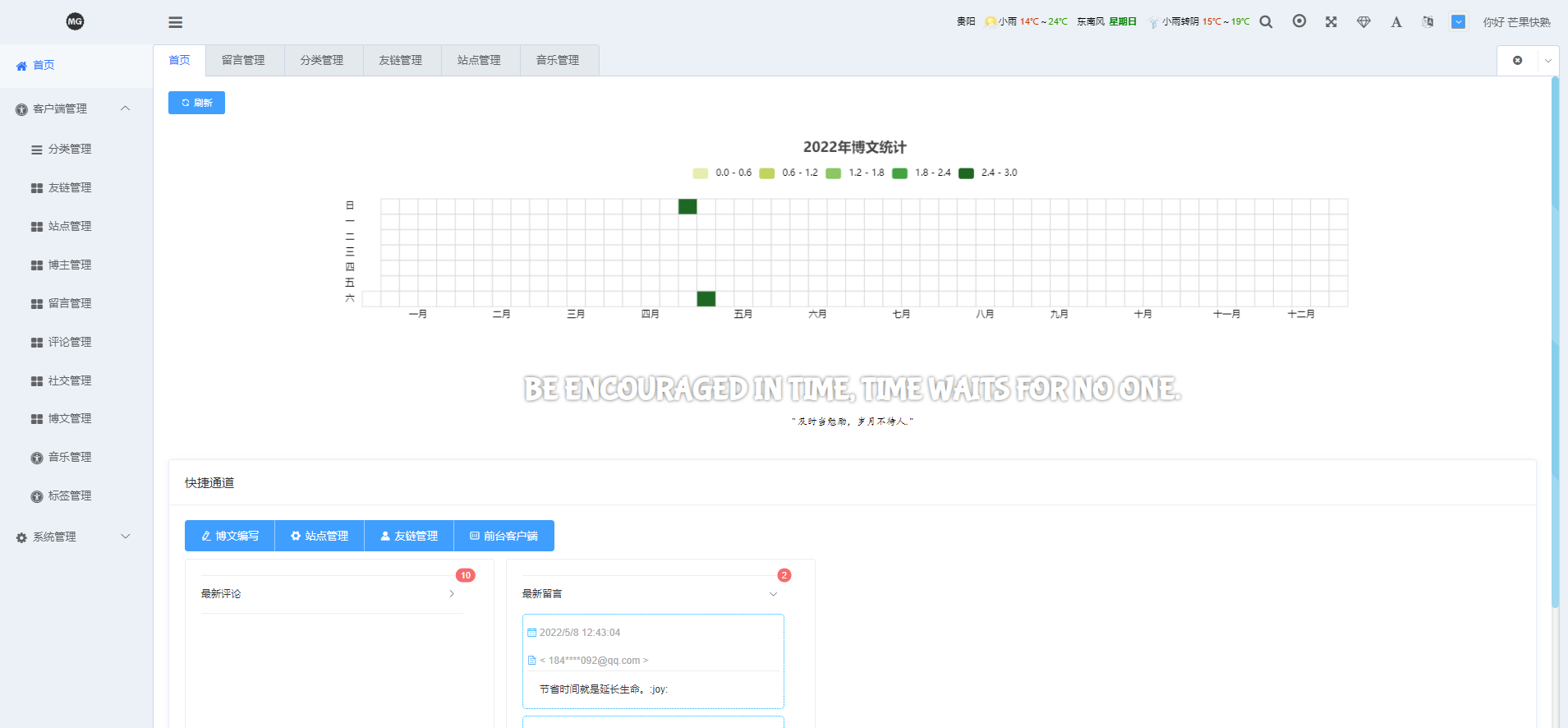
Task: Go to 首页 in the sidebar
Action: [76, 65]
